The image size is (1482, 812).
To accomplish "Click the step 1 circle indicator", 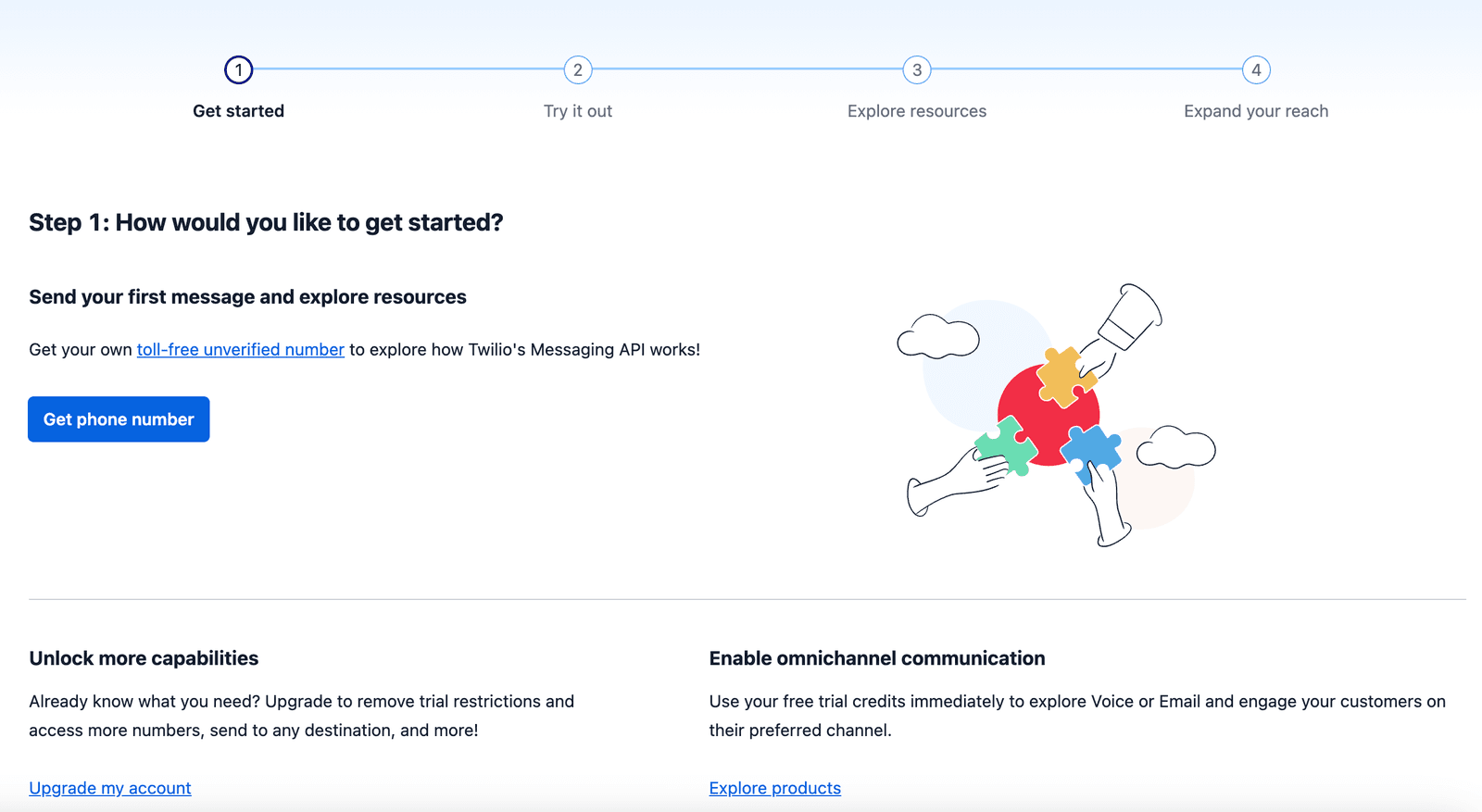I will tap(238, 69).
